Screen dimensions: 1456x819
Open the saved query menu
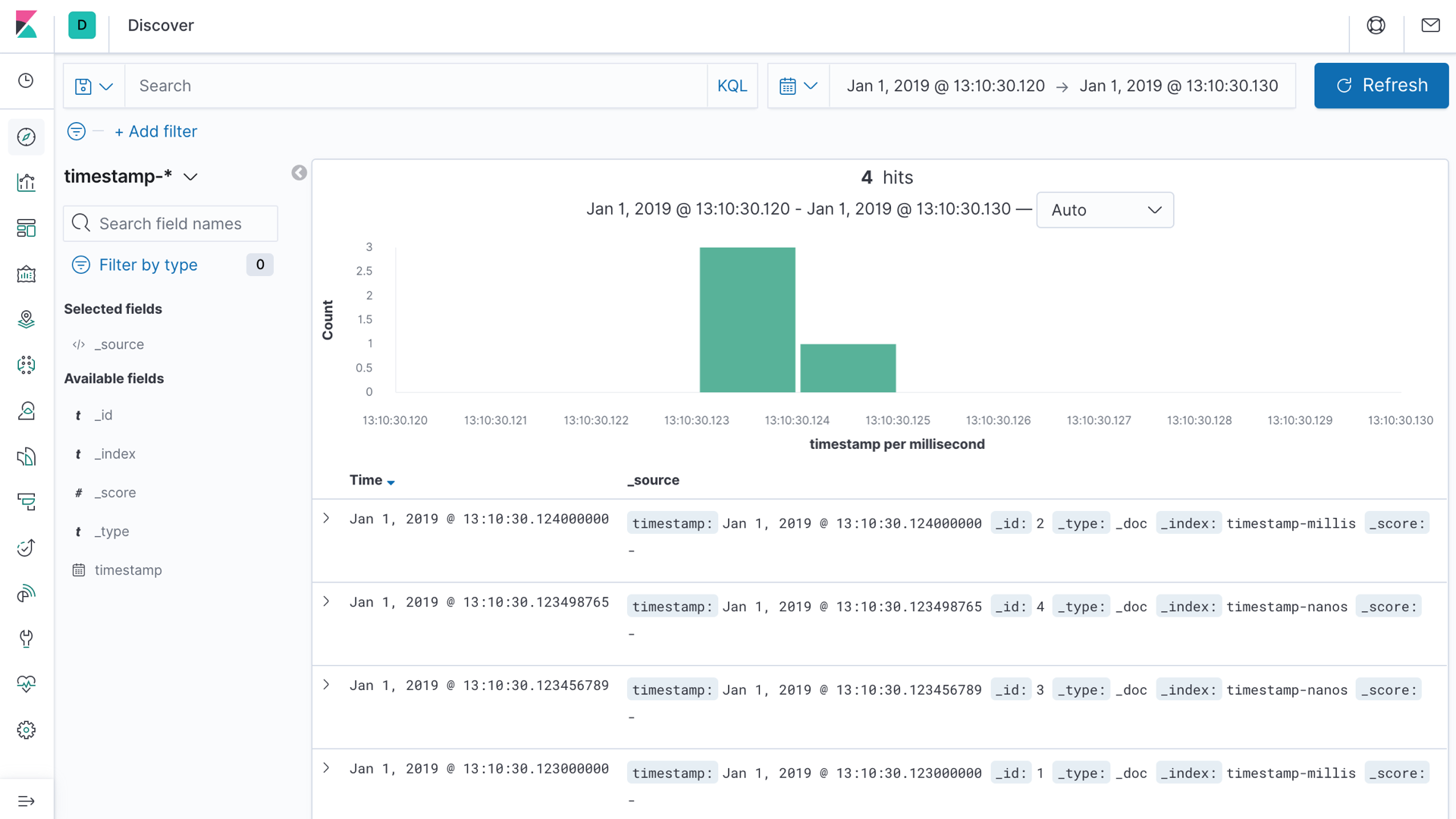94,86
